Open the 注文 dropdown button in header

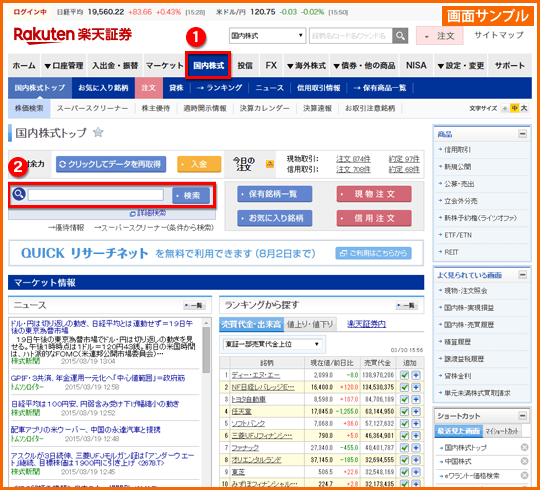tap(439, 36)
